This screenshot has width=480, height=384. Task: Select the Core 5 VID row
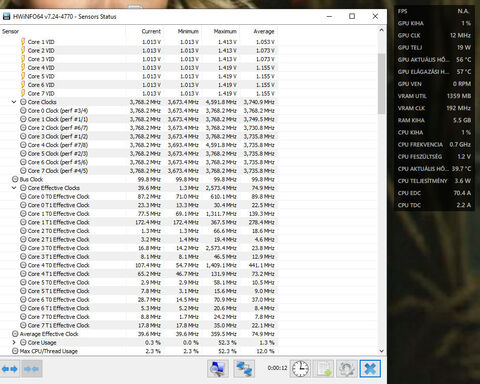click(139, 76)
